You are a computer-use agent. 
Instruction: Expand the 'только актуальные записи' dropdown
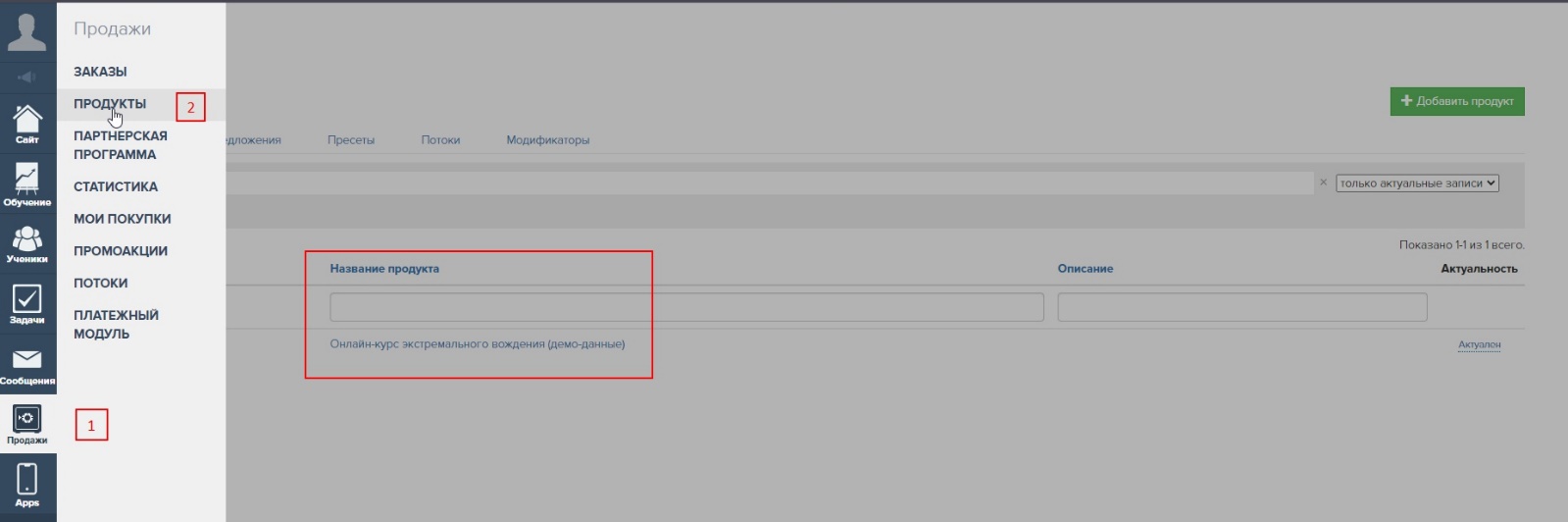click(1417, 183)
